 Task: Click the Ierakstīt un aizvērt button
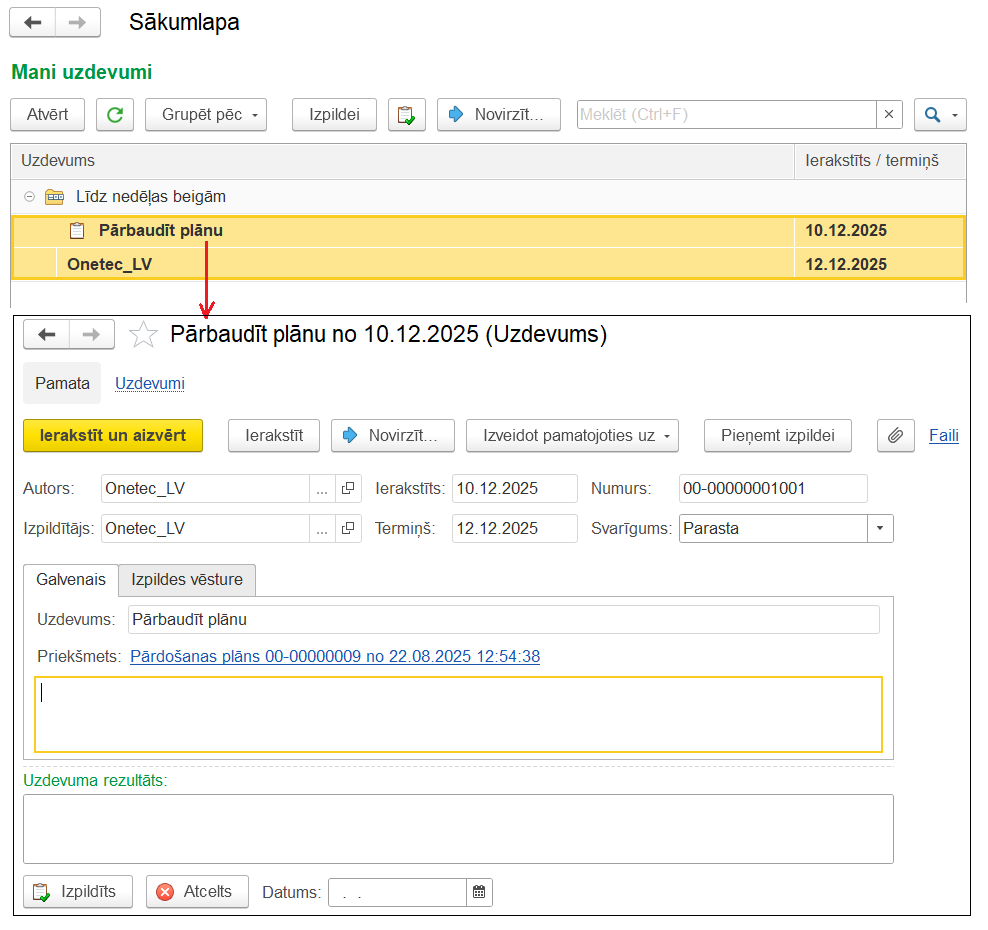[112, 435]
